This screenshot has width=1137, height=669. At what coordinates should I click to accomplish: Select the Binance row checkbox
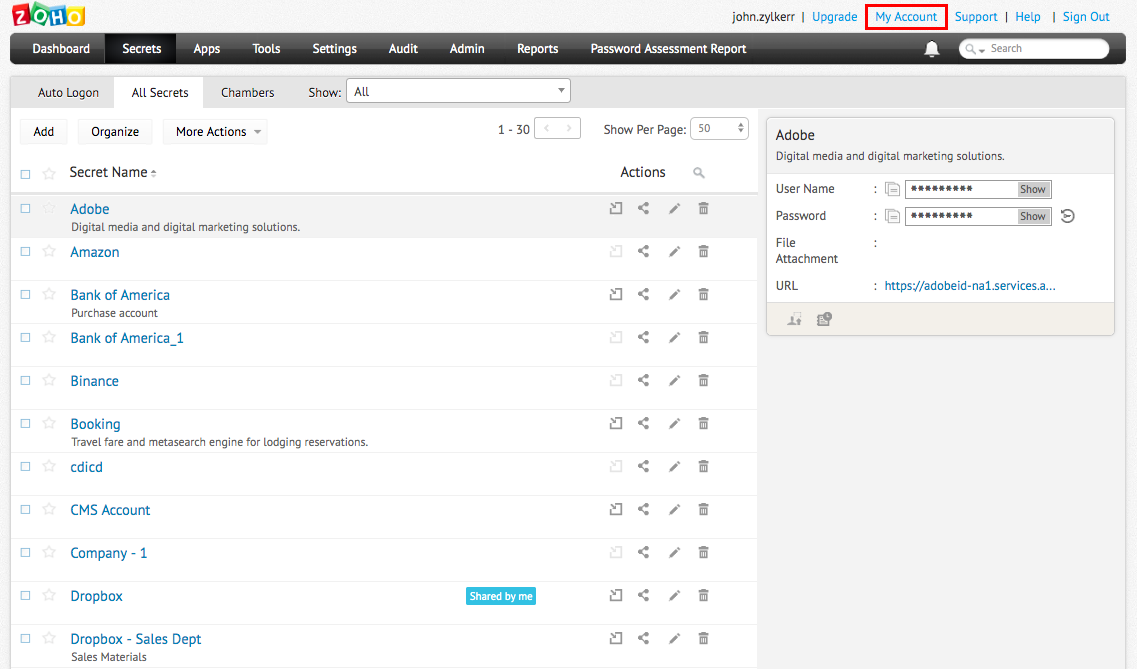pos(25,381)
